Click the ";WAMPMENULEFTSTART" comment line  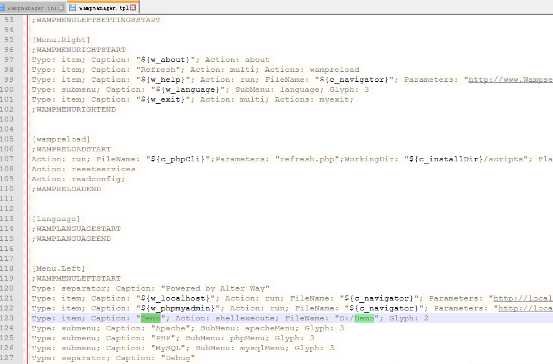coord(76,278)
